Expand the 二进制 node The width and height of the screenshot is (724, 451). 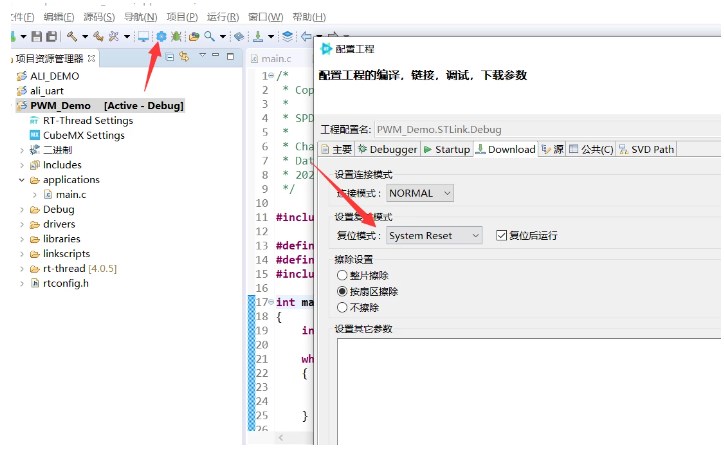click(22, 150)
